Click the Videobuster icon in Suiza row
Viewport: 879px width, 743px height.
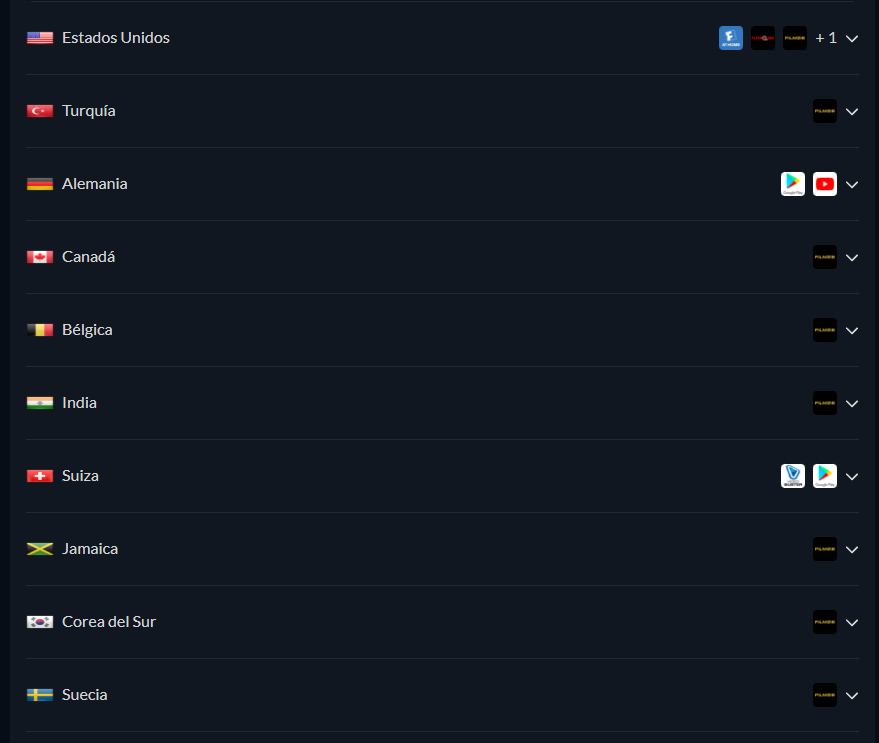click(x=793, y=476)
